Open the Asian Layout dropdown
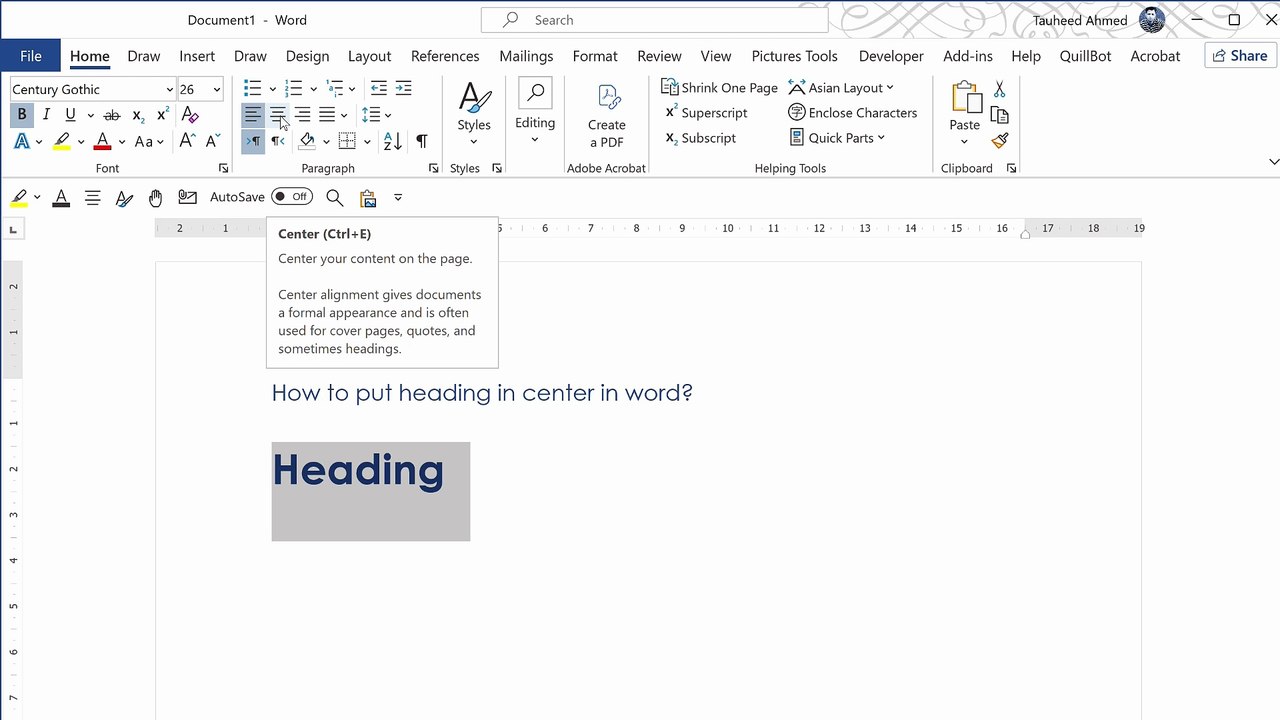1280x720 pixels. 841,88
